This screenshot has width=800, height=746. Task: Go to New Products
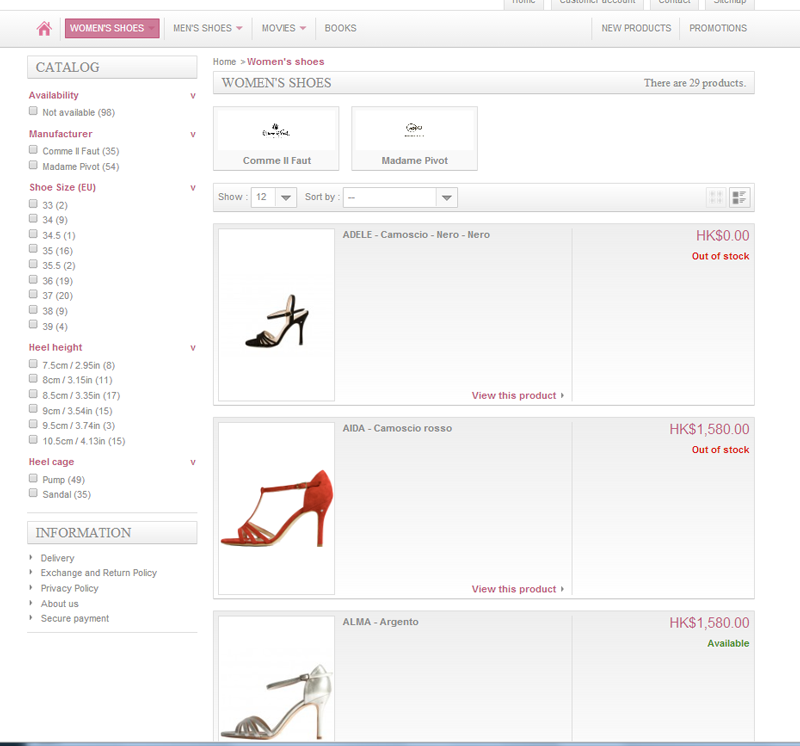pyautogui.click(x=636, y=28)
